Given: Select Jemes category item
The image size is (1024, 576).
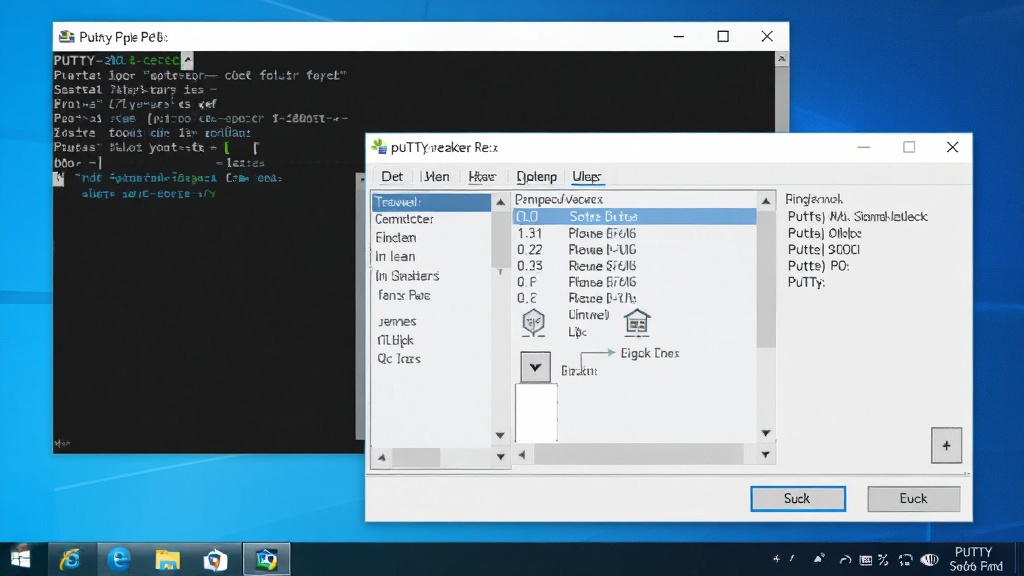Looking at the screenshot, I should 396,321.
